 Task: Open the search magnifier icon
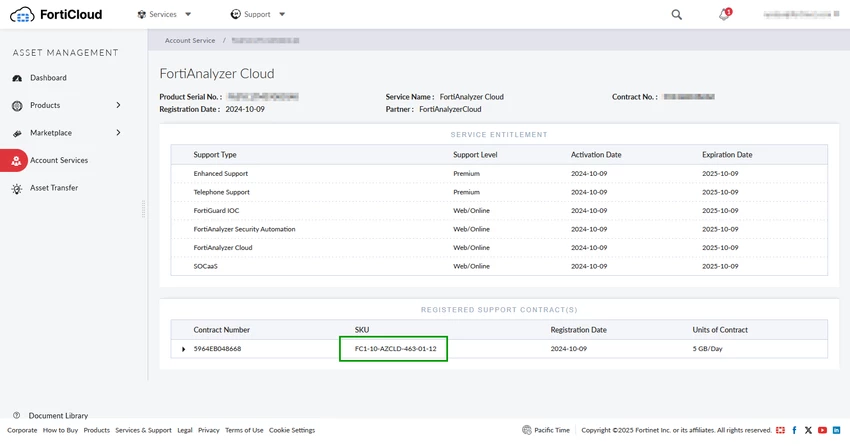pyautogui.click(x=677, y=15)
